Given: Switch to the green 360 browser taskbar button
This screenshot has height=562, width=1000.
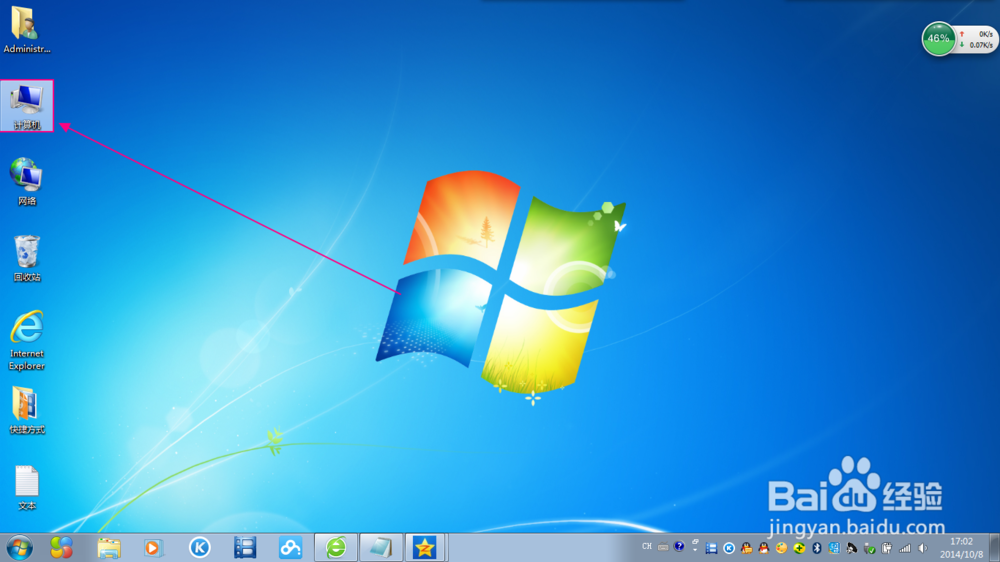Looking at the screenshot, I should [336, 548].
